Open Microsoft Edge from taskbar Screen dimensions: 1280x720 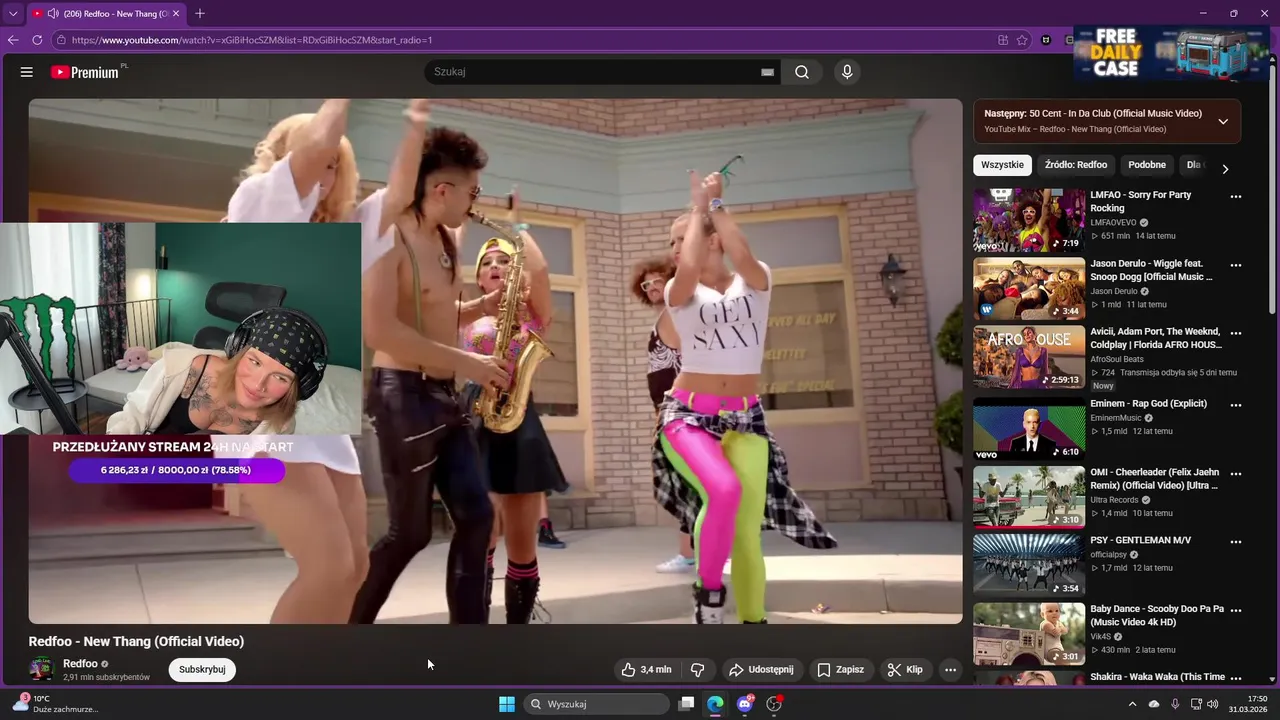click(x=715, y=704)
